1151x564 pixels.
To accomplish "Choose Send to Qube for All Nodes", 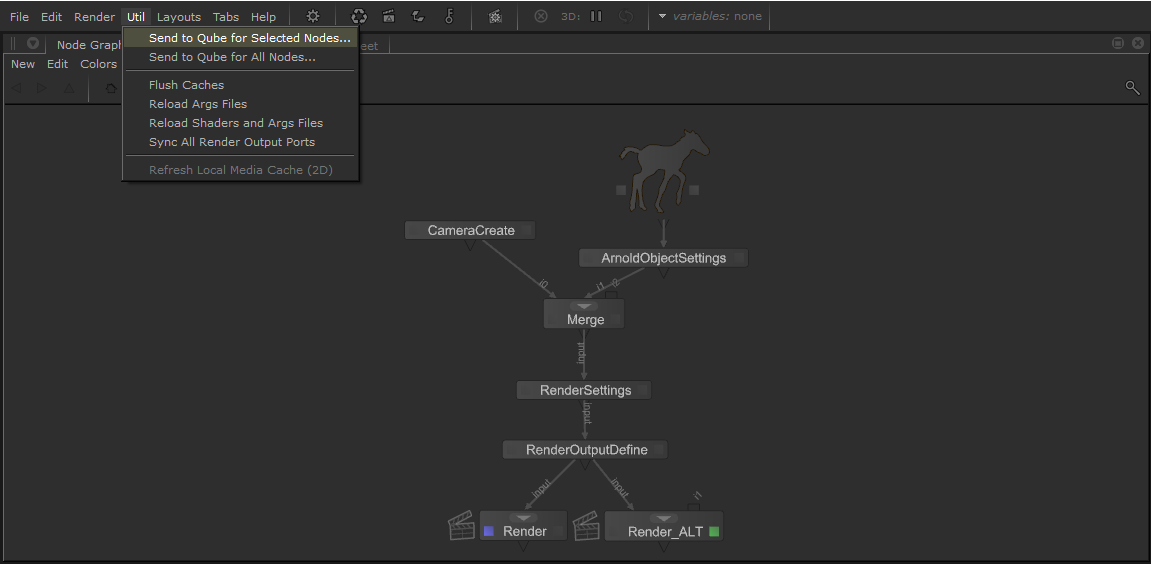I will tap(241, 57).
